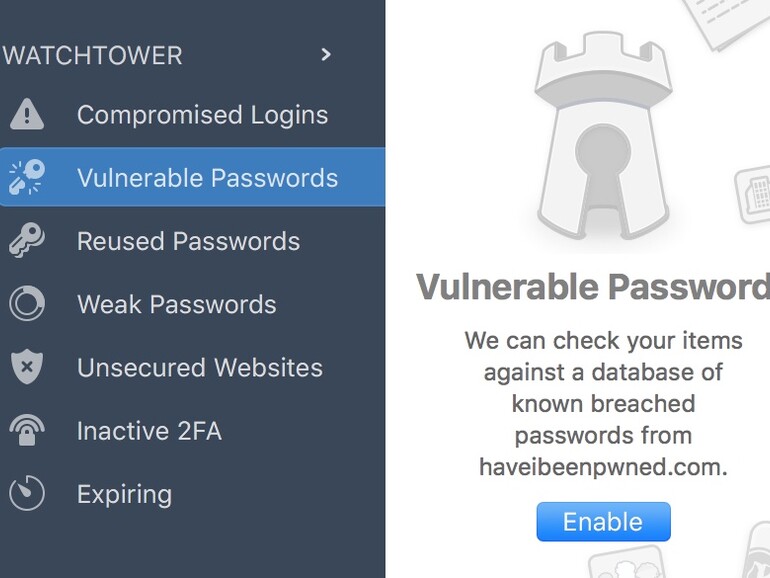Click the Weak Passwords circle icon
The image size is (770, 578).
pos(27,304)
